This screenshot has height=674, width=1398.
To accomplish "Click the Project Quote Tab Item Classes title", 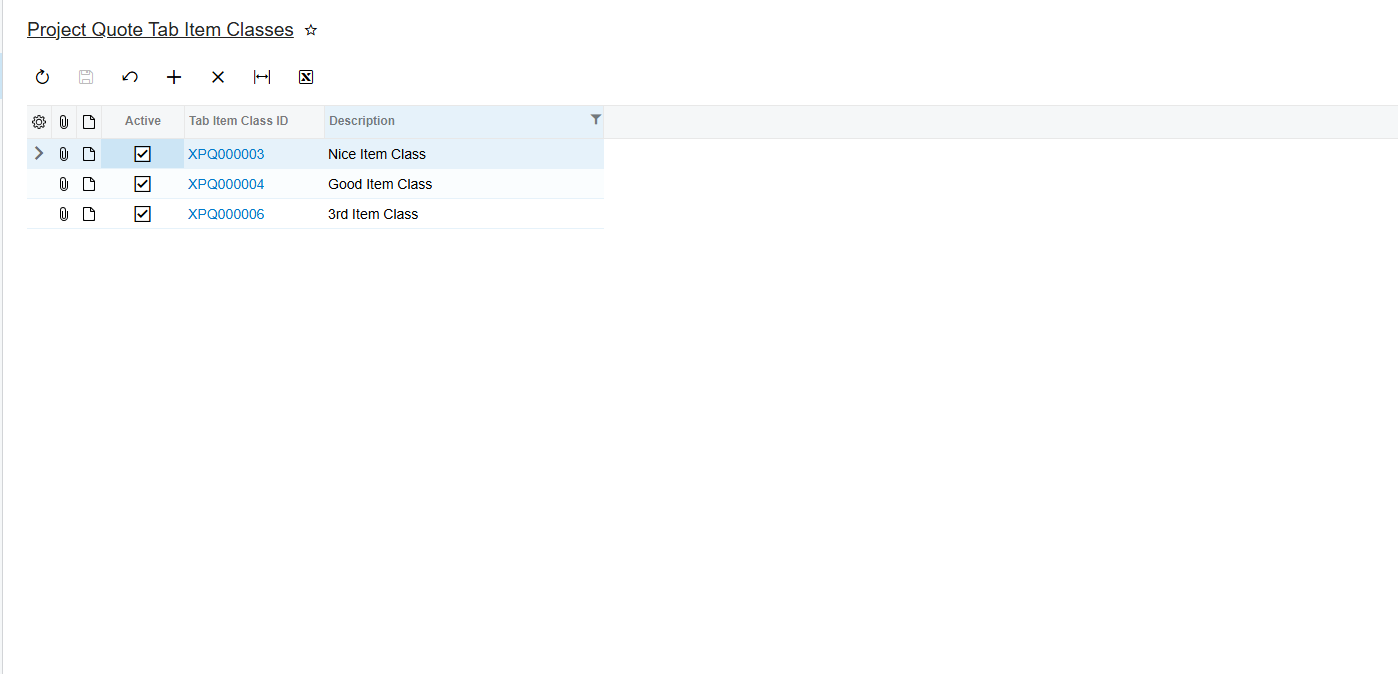I will tap(160, 30).
